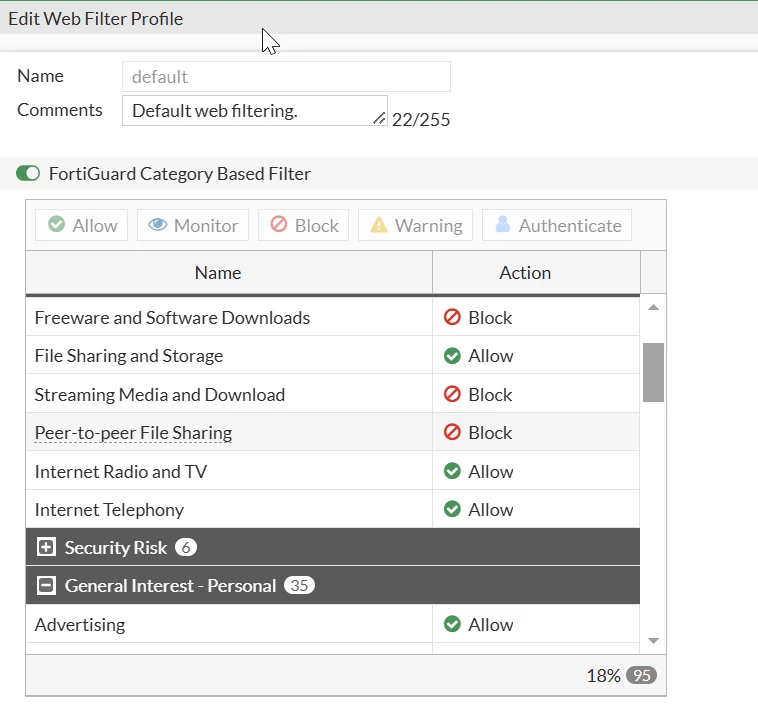Click the Allow action button
Viewport: 758px width, 713px height.
tap(82, 225)
